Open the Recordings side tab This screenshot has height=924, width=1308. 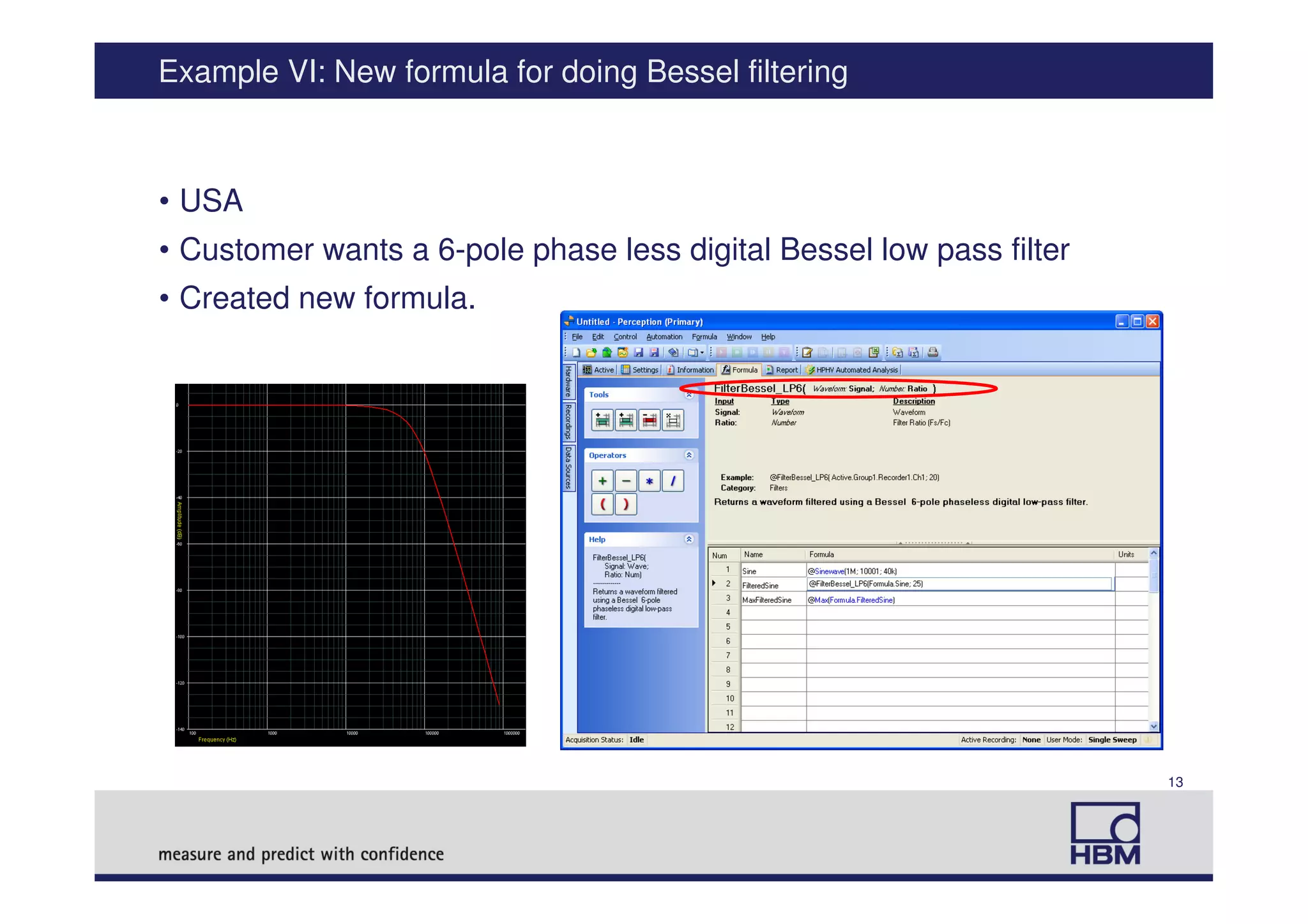click(568, 422)
